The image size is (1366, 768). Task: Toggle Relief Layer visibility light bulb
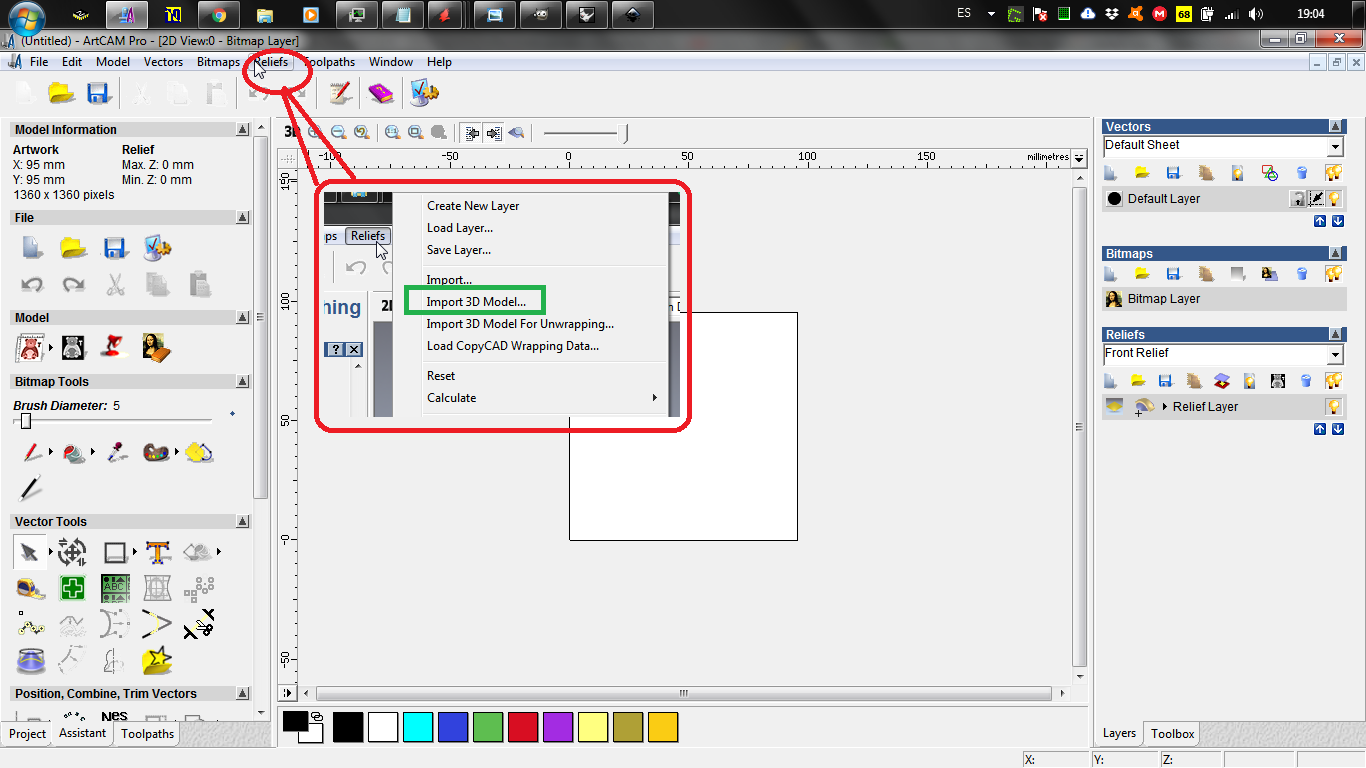(1333, 407)
